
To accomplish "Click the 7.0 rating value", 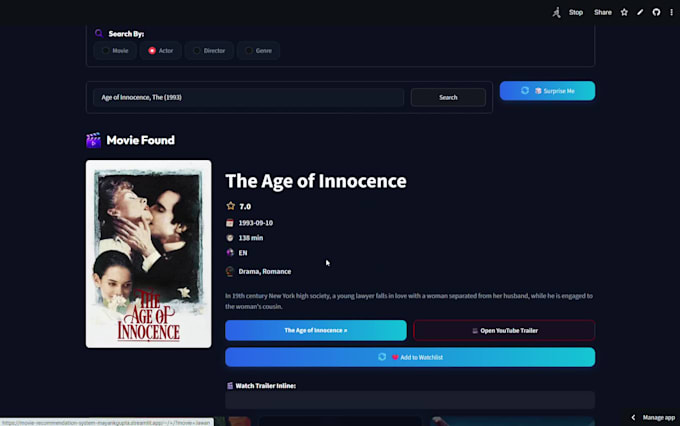I will [245, 206].
